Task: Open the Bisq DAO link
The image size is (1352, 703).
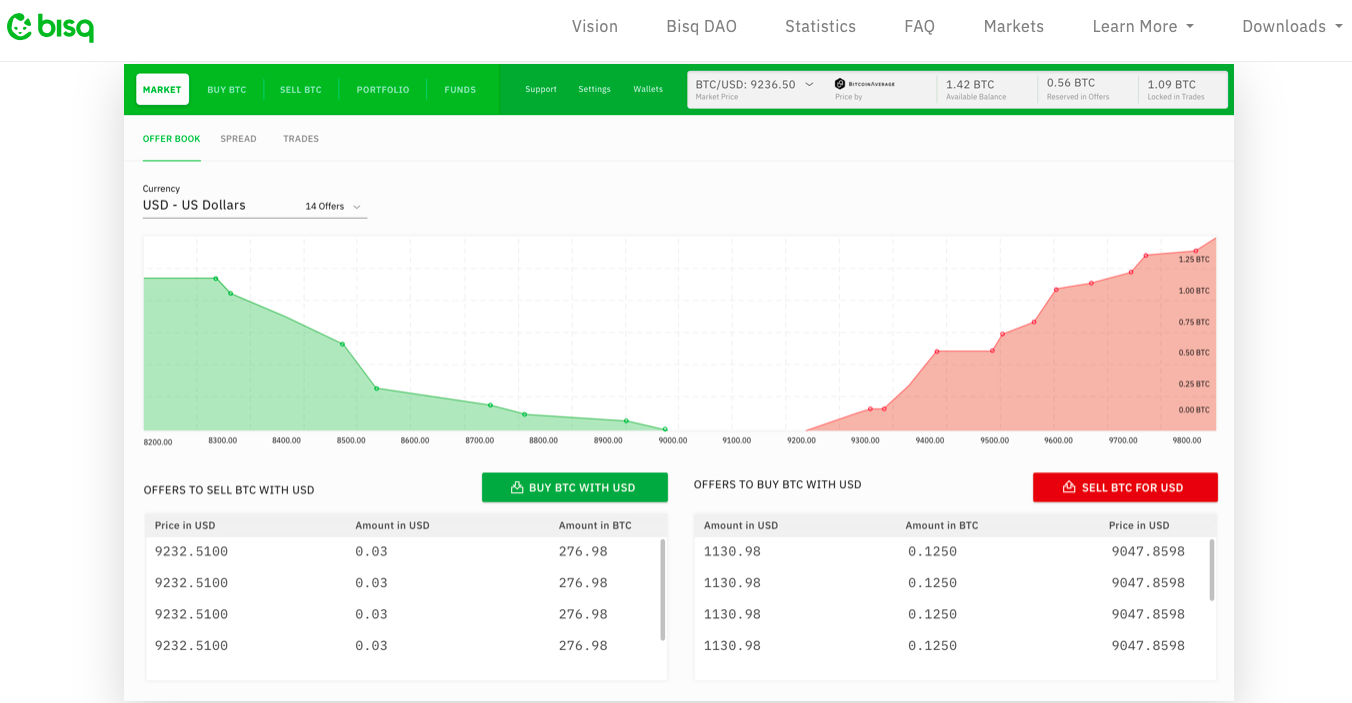Action: tap(702, 27)
